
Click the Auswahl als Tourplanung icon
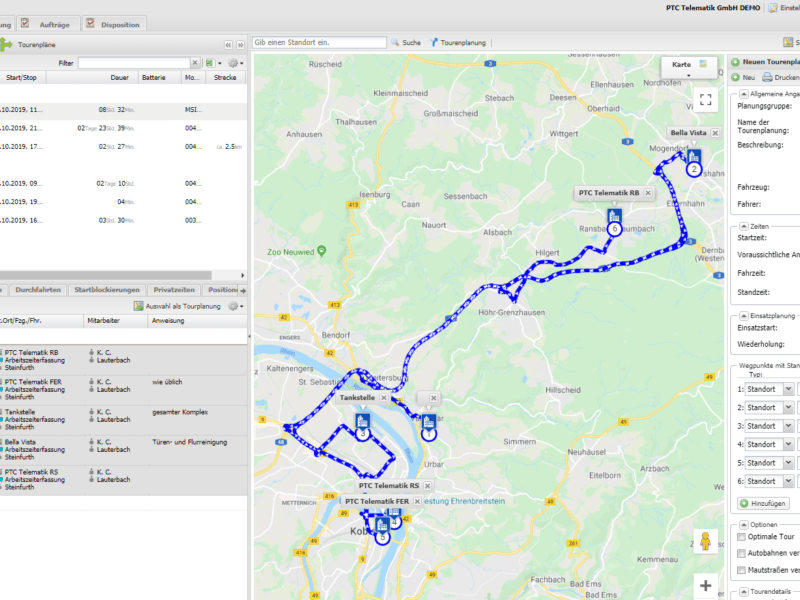(140, 305)
